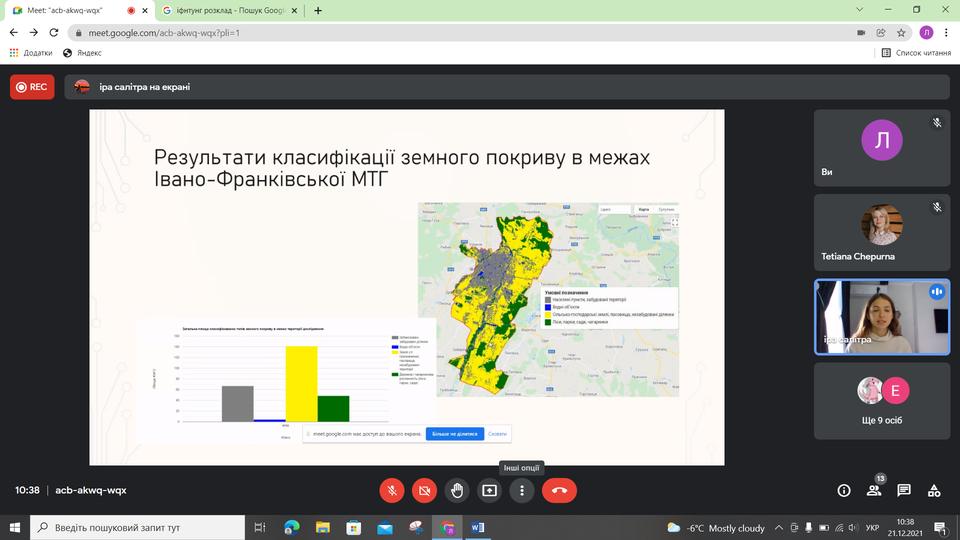This screenshot has height=540, width=960.
Task: Raise hand in the meeting
Action: click(457, 490)
